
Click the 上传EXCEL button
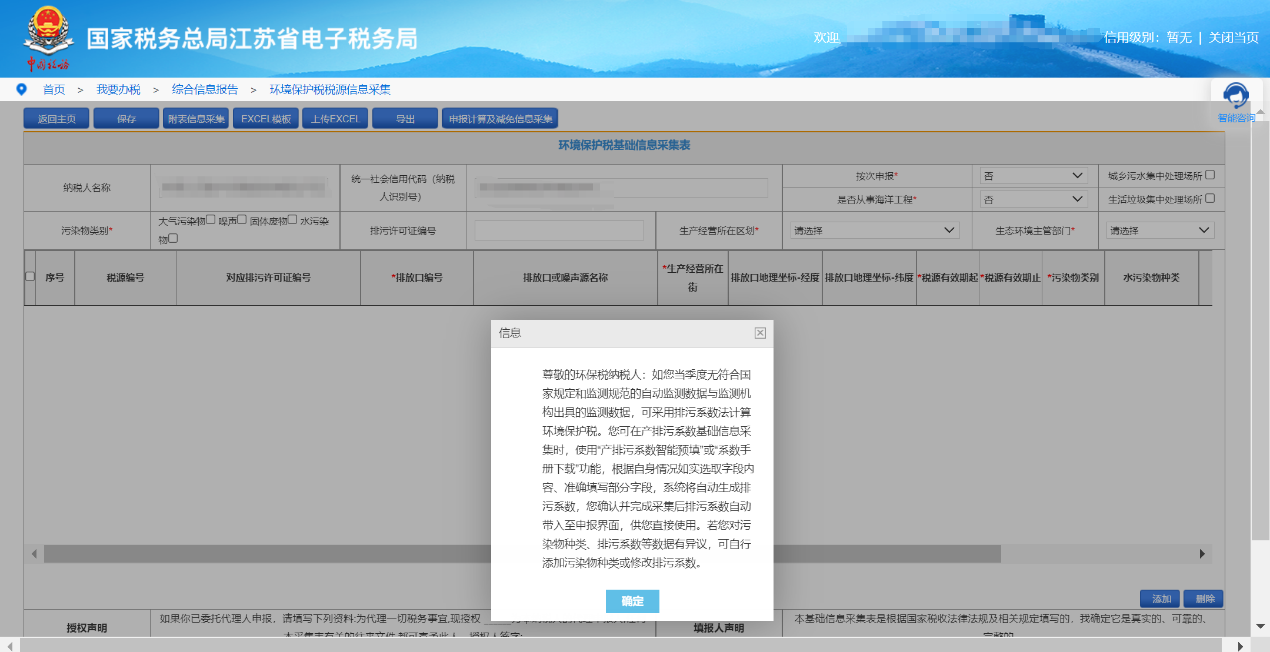click(335, 119)
